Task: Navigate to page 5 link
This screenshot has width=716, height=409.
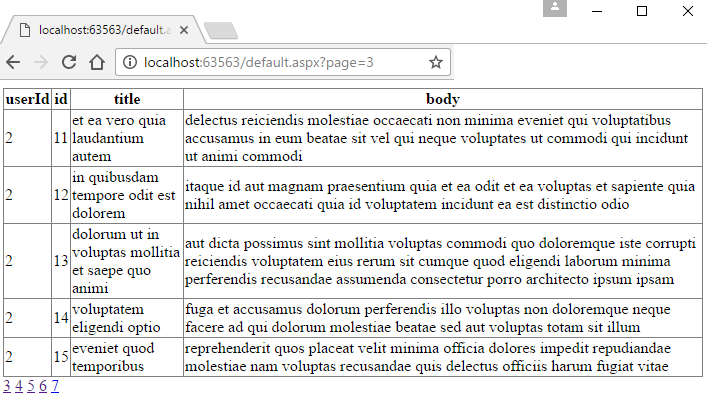Action: point(31,386)
